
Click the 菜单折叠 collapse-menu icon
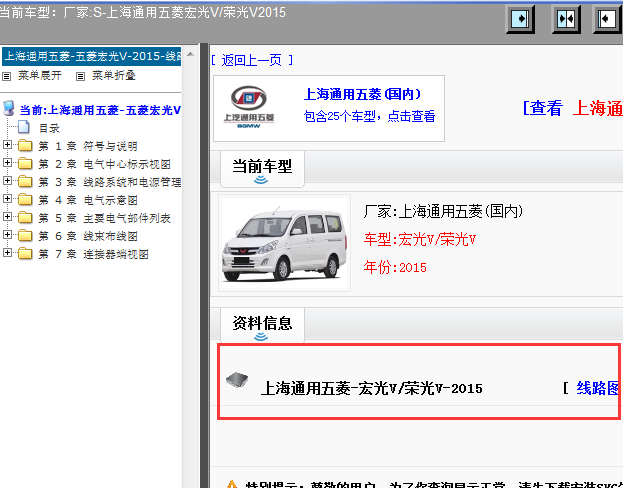click(80, 76)
